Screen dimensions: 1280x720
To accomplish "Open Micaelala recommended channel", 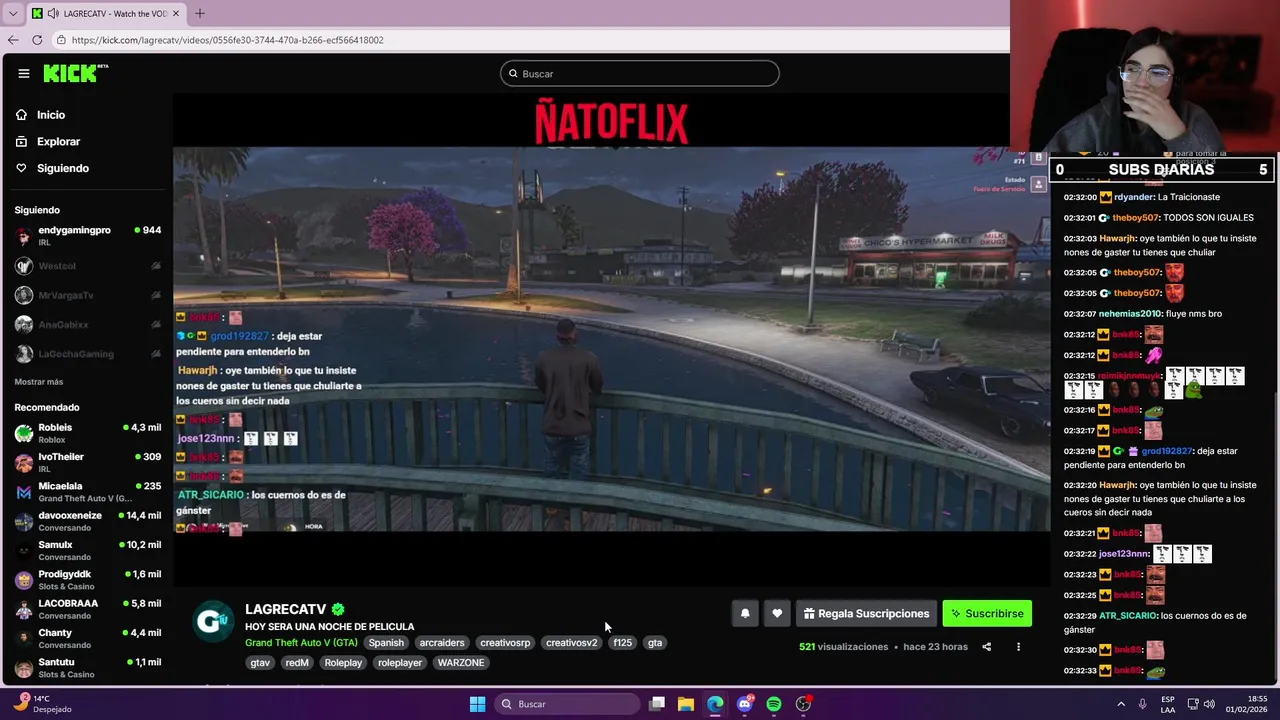I will (88, 491).
